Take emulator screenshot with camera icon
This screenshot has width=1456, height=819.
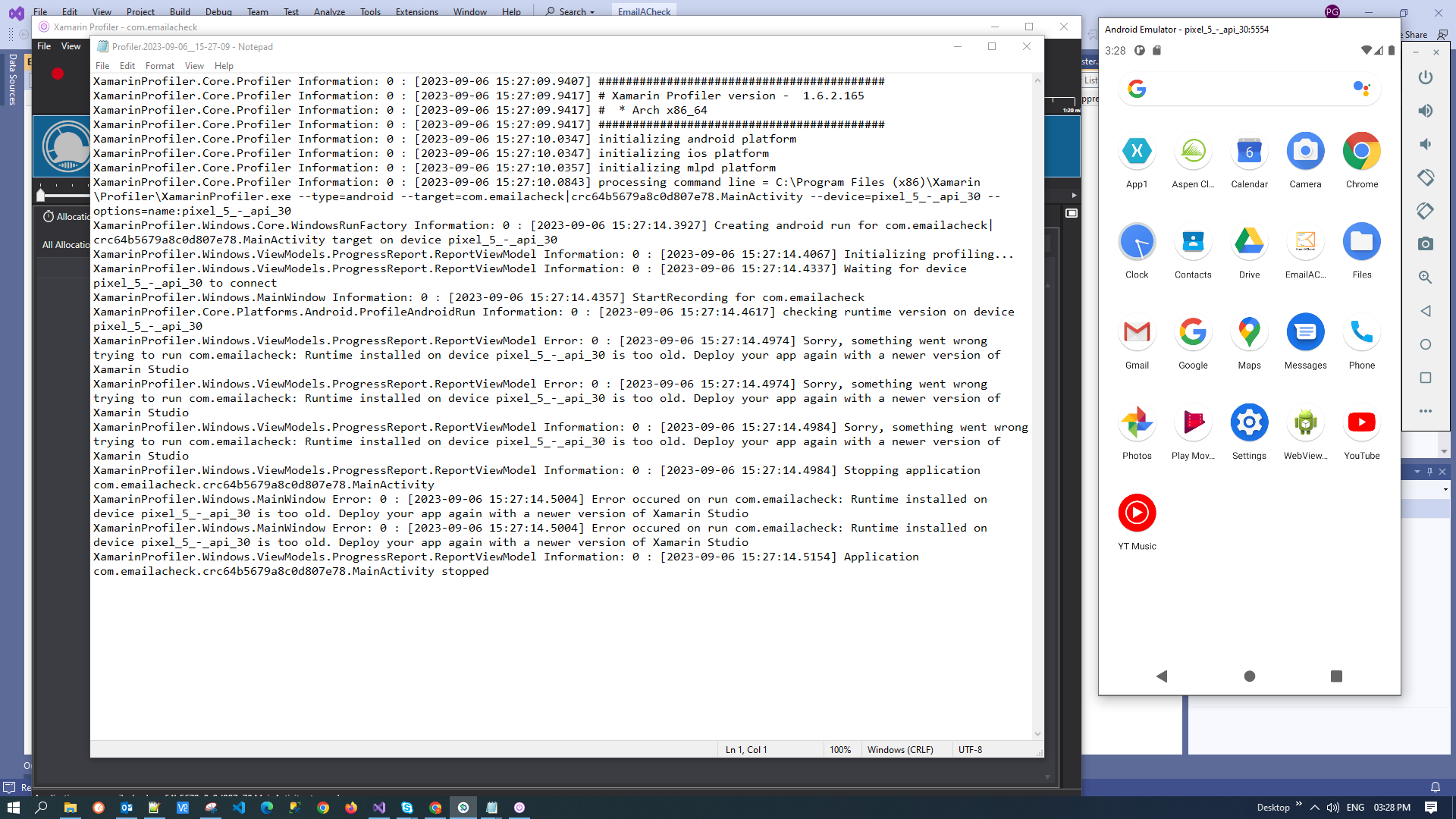point(1426,244)
